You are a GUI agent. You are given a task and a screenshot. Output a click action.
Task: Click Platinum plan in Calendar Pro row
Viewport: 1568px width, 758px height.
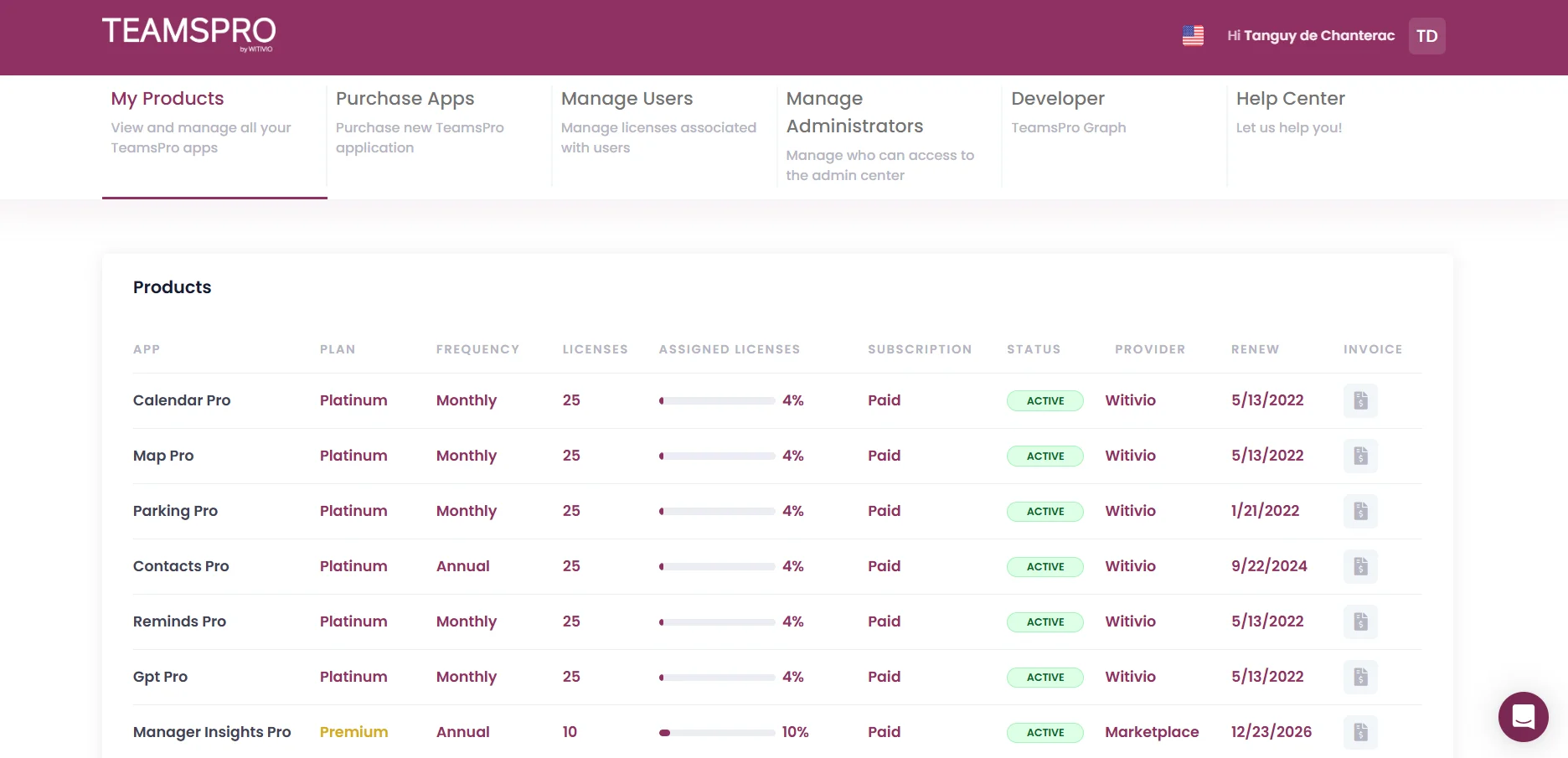pos(353,400)
